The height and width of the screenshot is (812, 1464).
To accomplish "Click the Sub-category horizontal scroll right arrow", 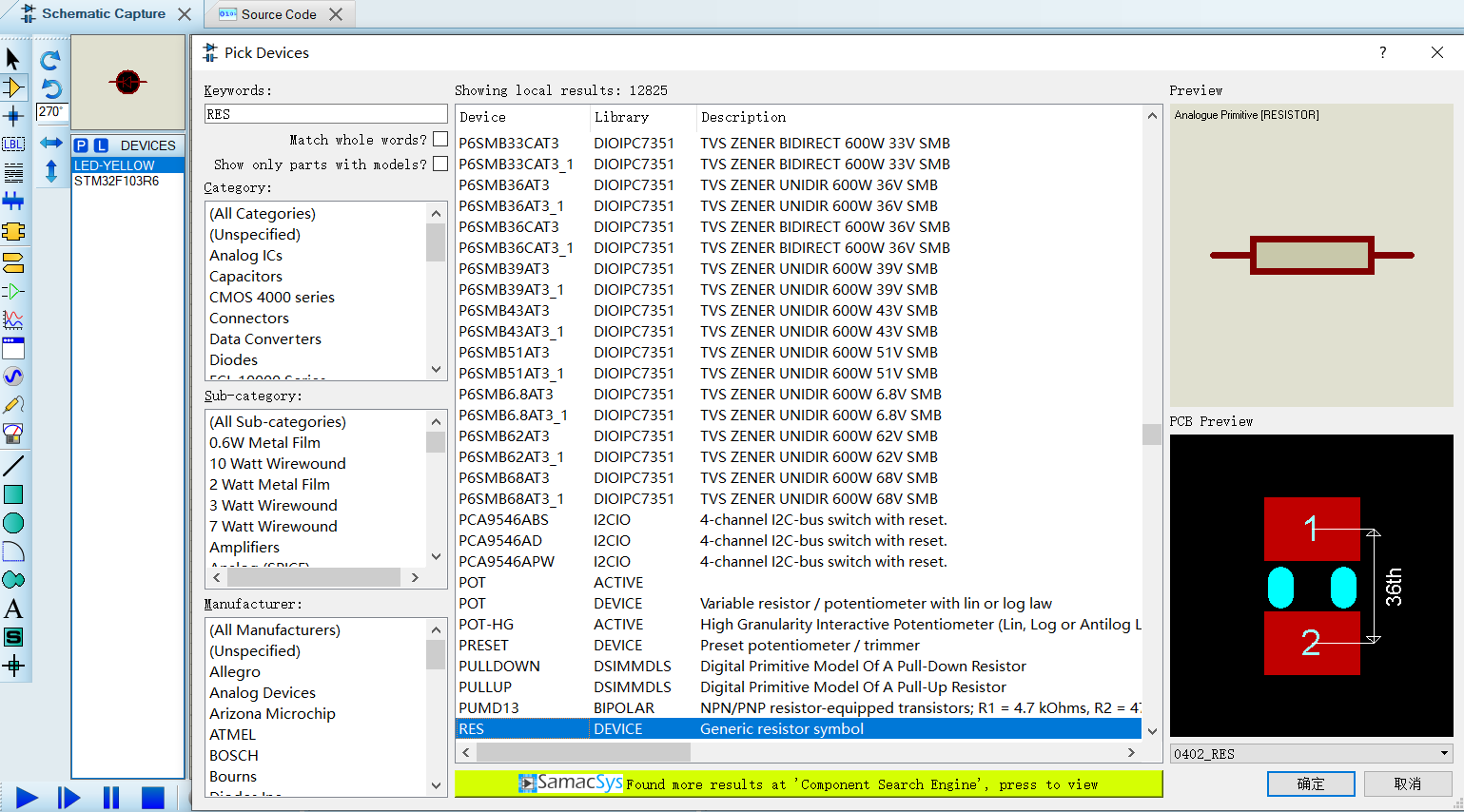I will pyautogui.click(x=415, y=577).
